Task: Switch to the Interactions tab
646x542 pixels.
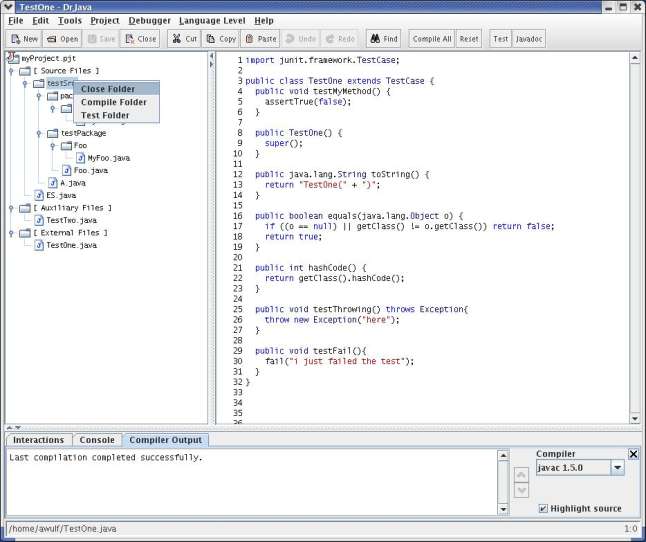Action: [38, 440]
